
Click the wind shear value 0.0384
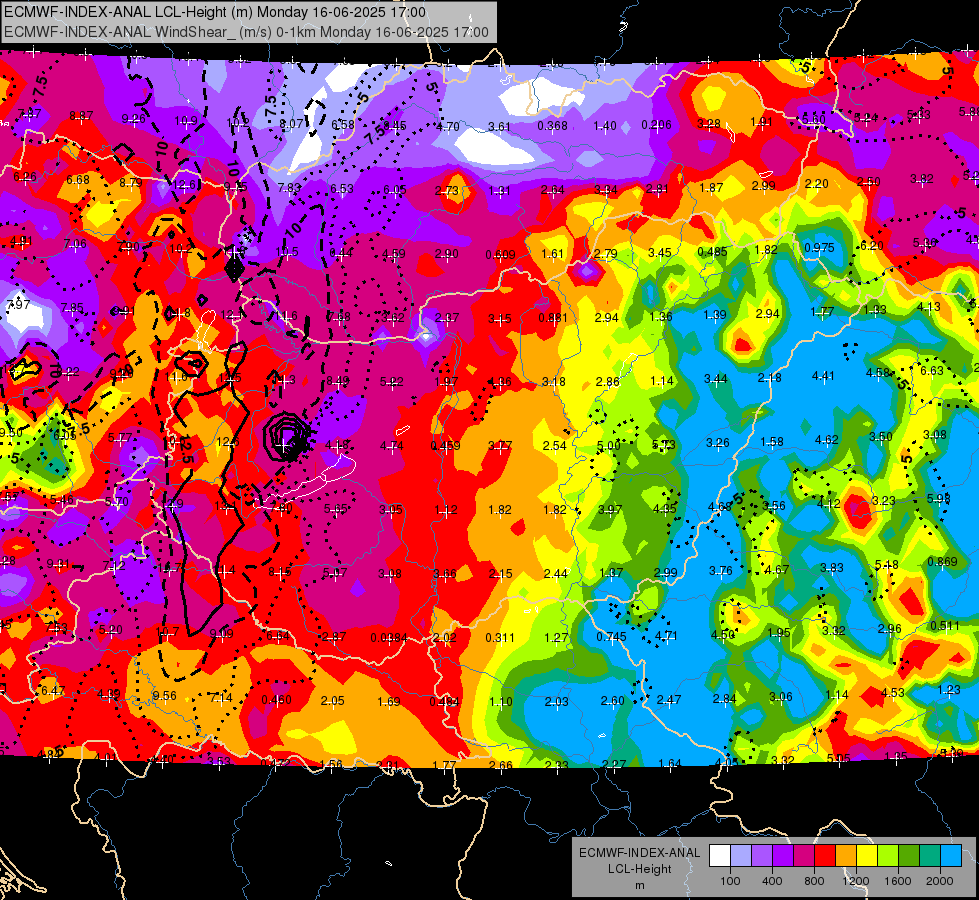click(389, 638)
